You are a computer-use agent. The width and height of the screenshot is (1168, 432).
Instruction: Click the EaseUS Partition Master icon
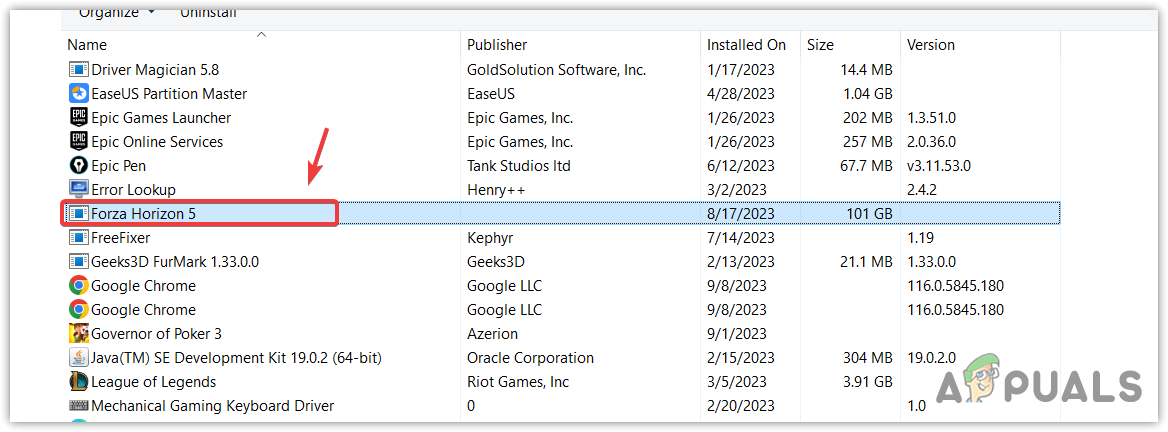tap(79, 94)
